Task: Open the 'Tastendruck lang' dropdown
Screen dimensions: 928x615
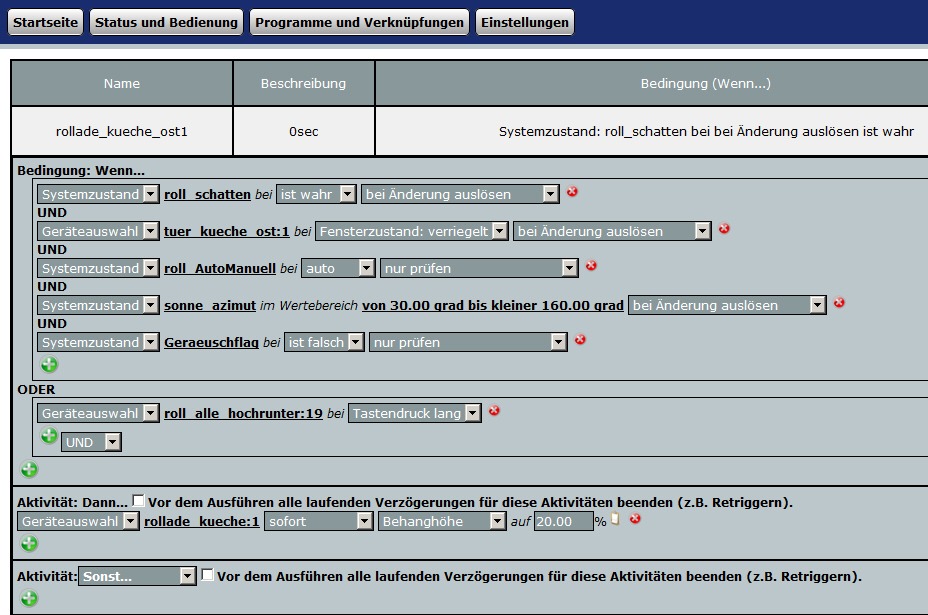Action: tap(414, 413)
